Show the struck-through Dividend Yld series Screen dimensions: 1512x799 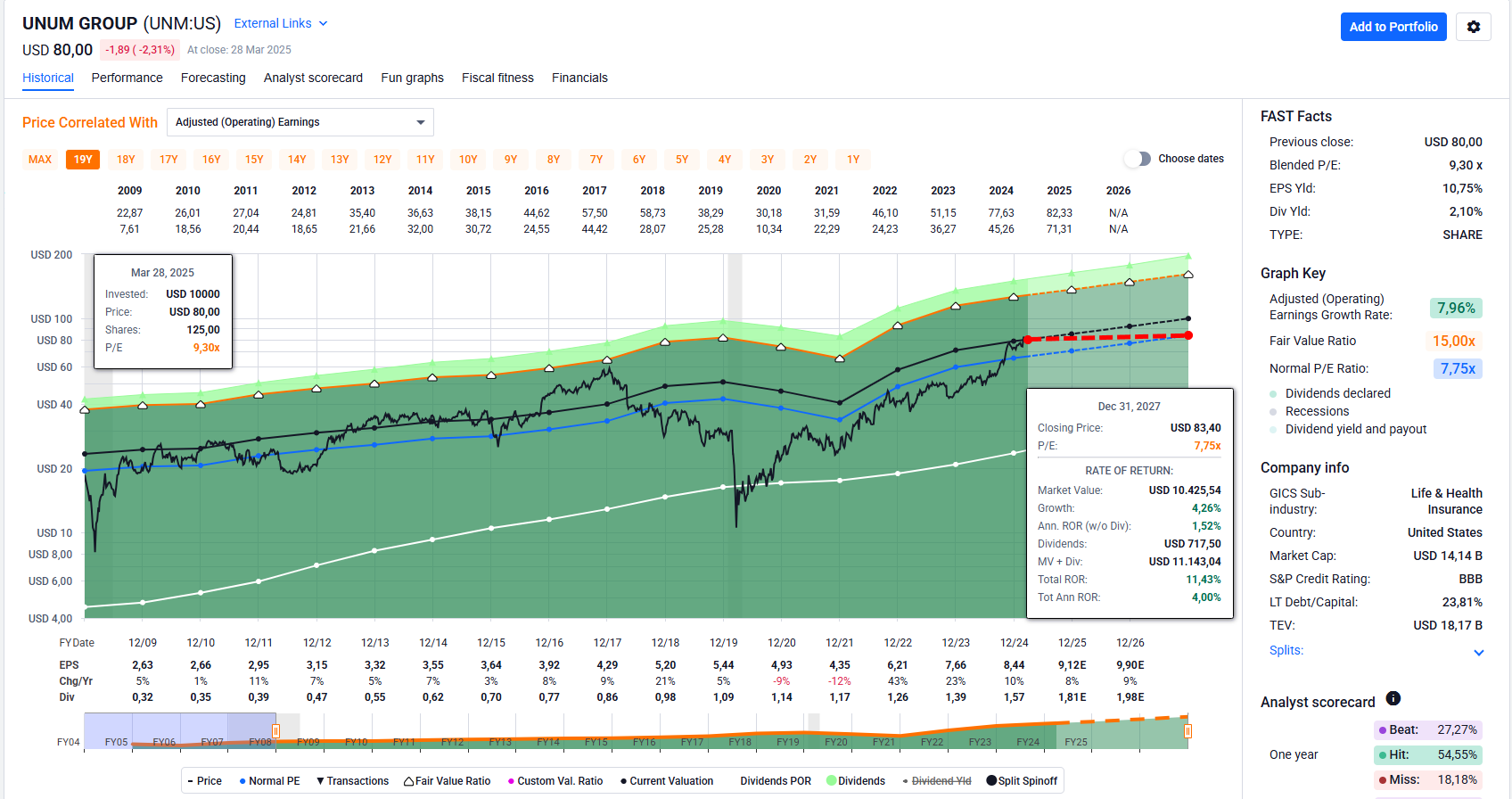(x=936, y=781)
